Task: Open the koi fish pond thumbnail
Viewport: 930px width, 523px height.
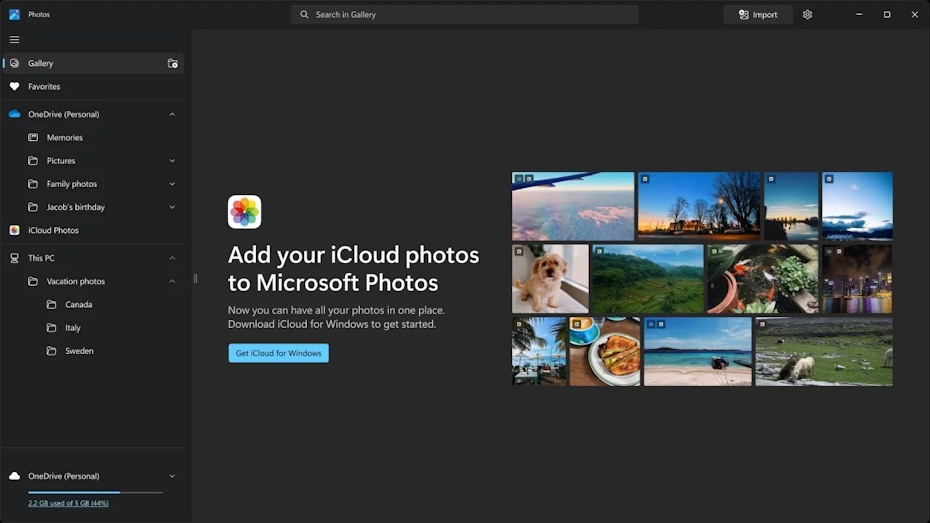Action: coord(762,279)
